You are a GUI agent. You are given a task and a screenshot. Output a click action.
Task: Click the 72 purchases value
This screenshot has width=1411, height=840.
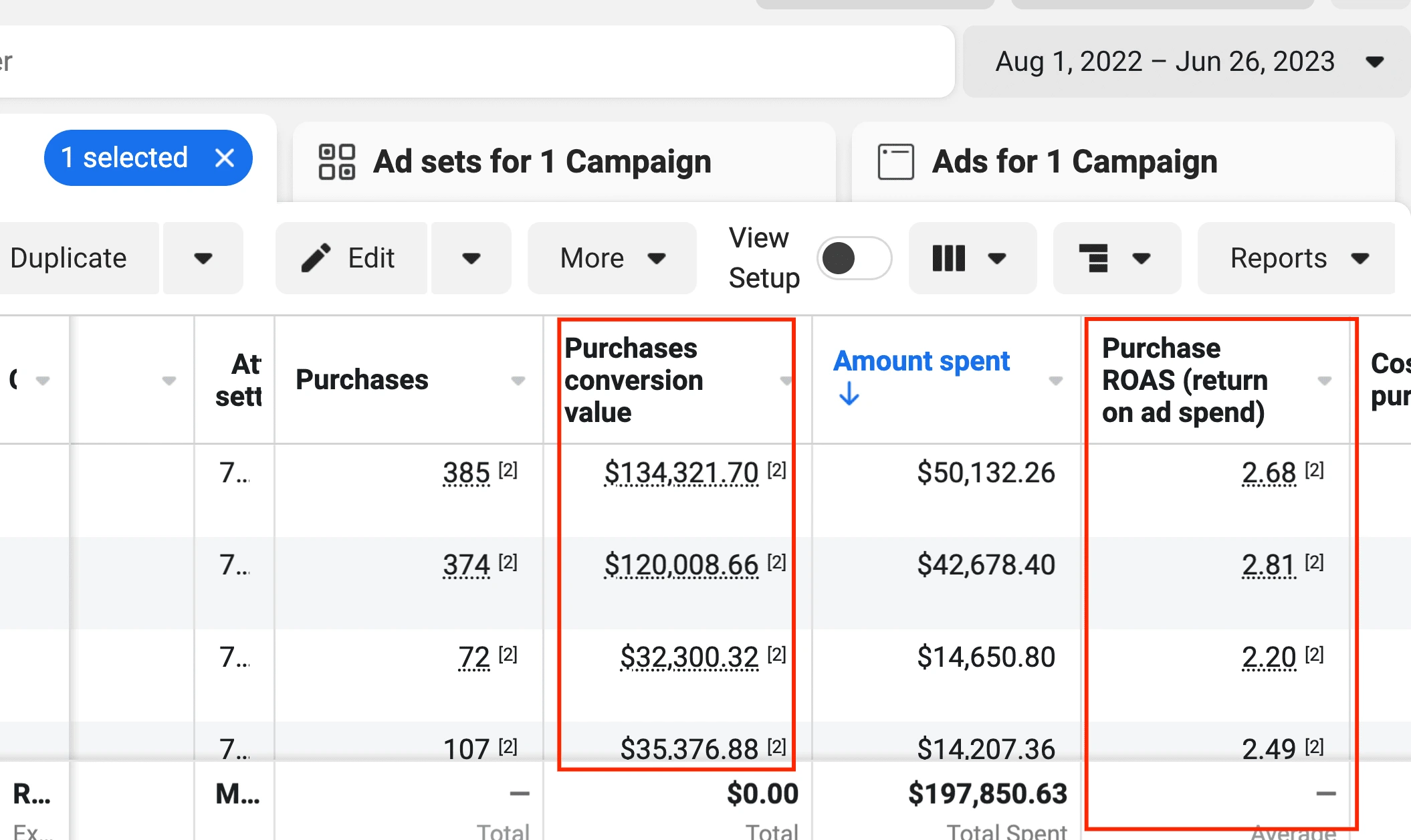(x=474, y=657)
